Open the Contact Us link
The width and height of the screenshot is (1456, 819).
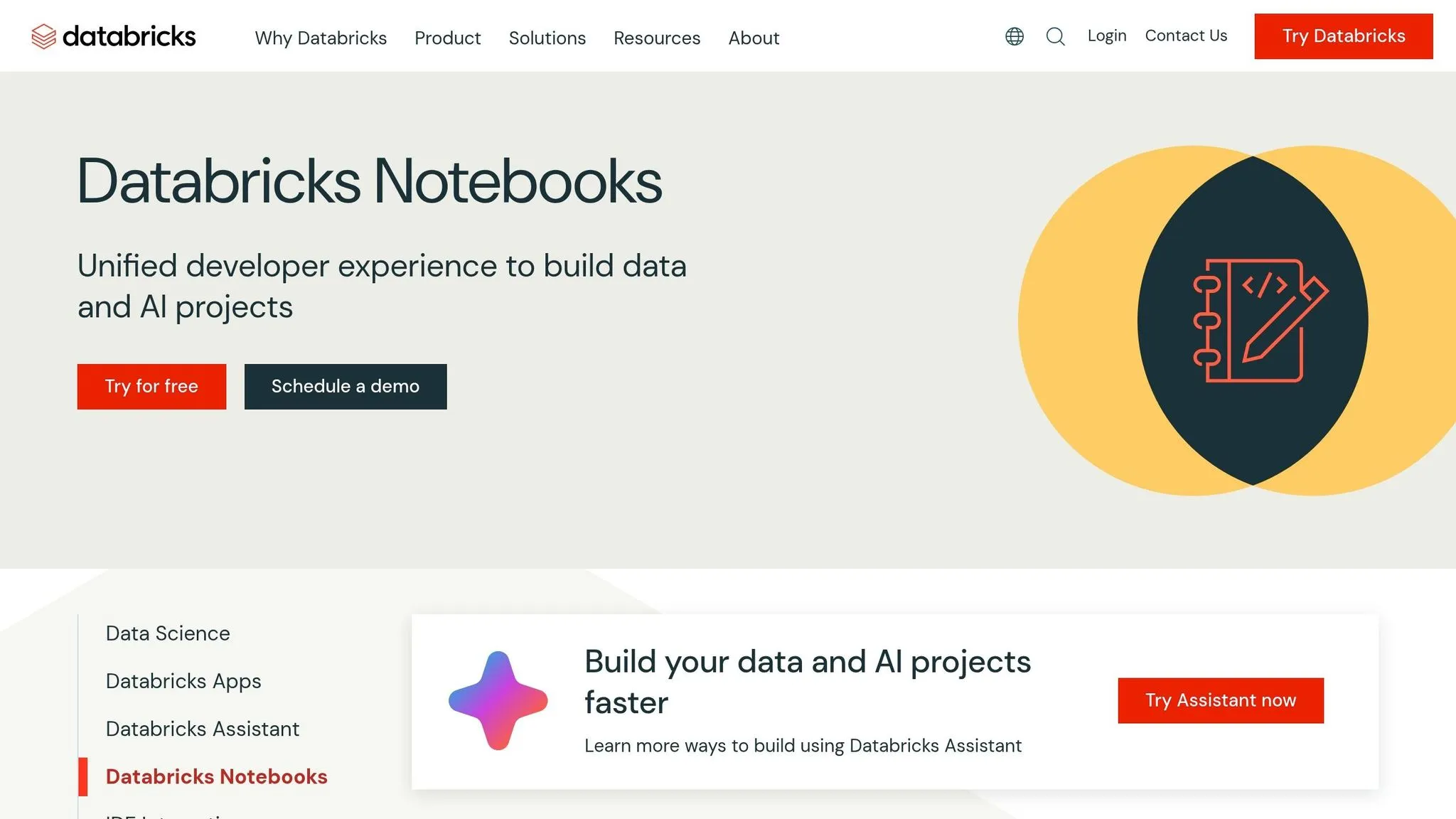pyautogui.click(x=1186, y=36)
